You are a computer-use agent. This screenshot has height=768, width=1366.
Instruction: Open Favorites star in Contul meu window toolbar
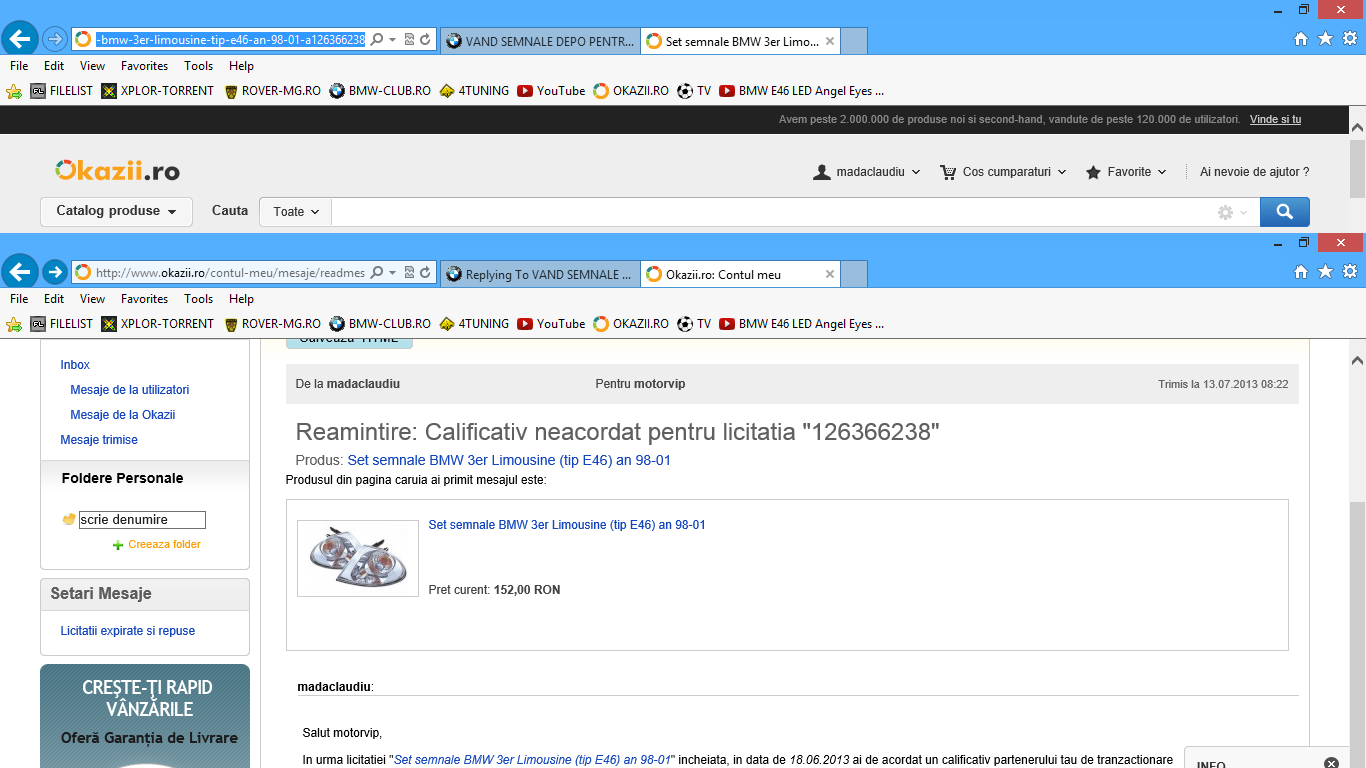pos(1325,272)
